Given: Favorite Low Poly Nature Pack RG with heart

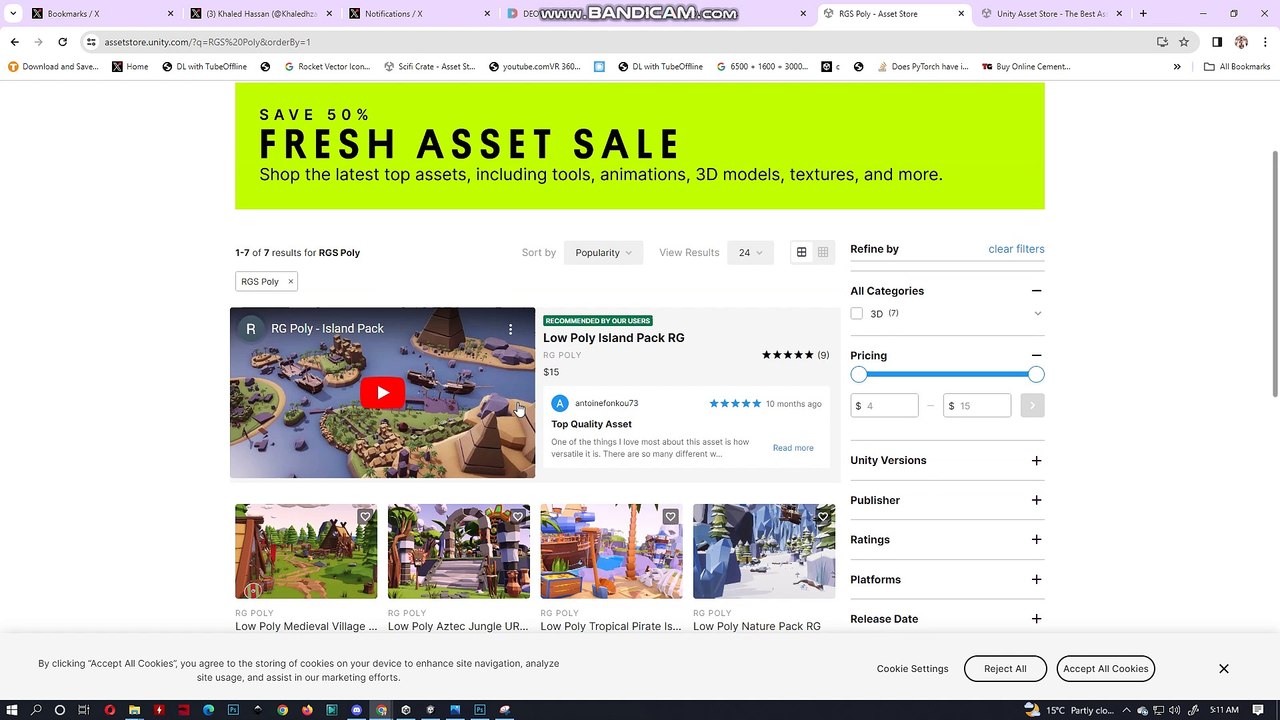Looking at the screenshot, I should (823, 517).
